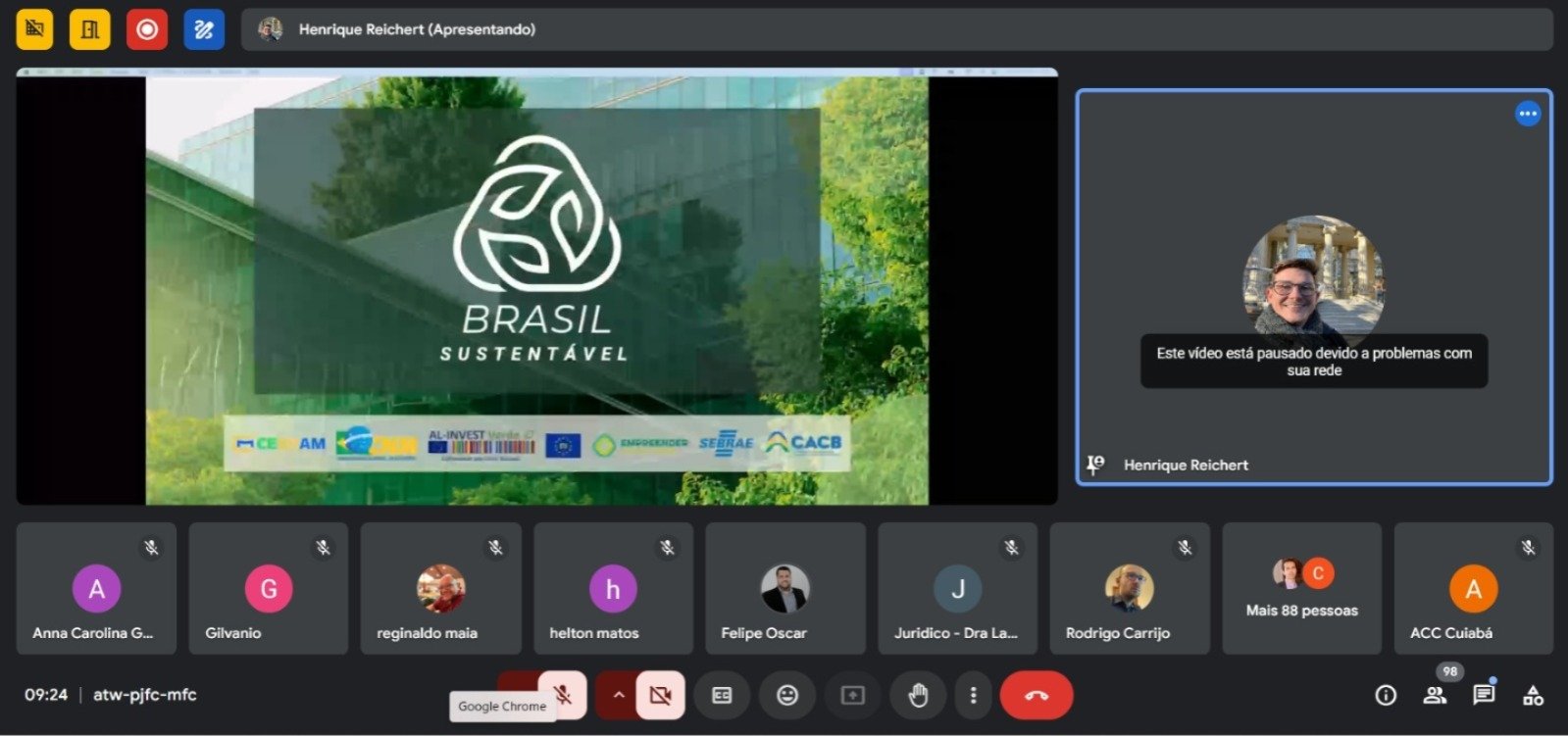Click the Rodrigo Carrijo name label

pos(1118,633)
